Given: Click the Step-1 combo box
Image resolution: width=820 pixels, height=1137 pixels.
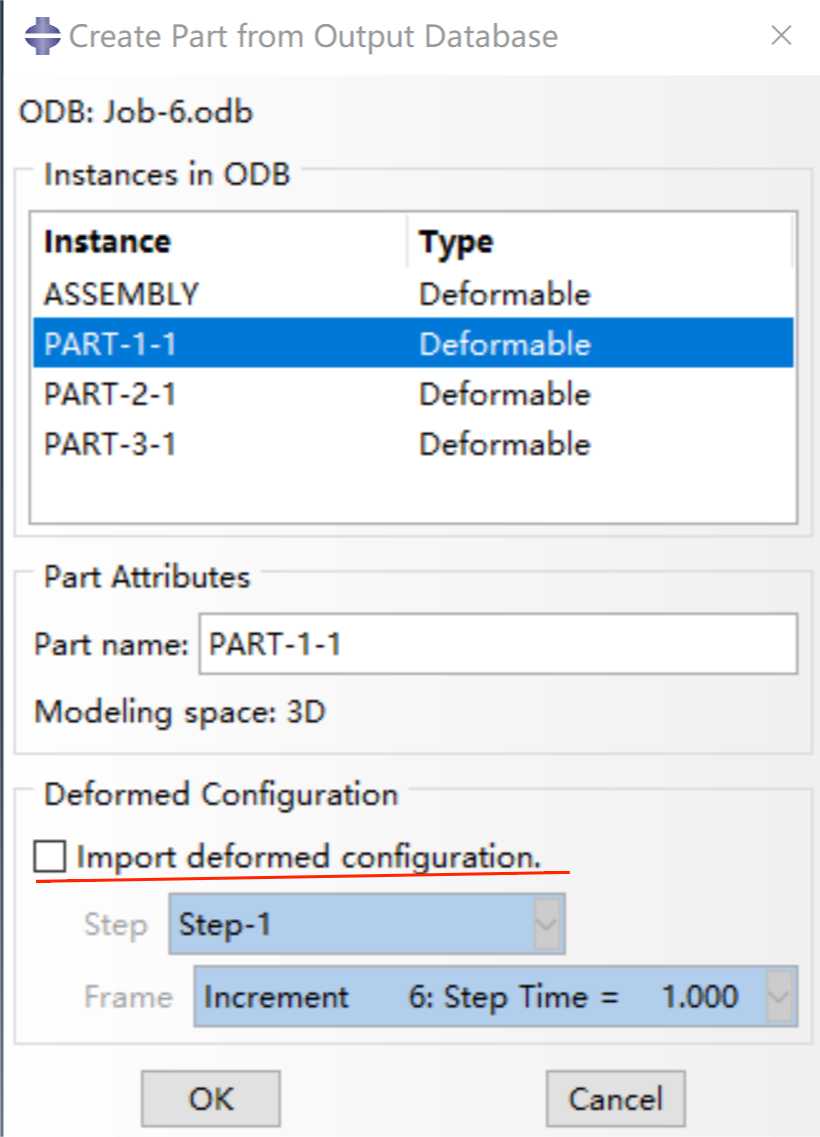Looking at the screenshot, I should (x=367, y=924).
